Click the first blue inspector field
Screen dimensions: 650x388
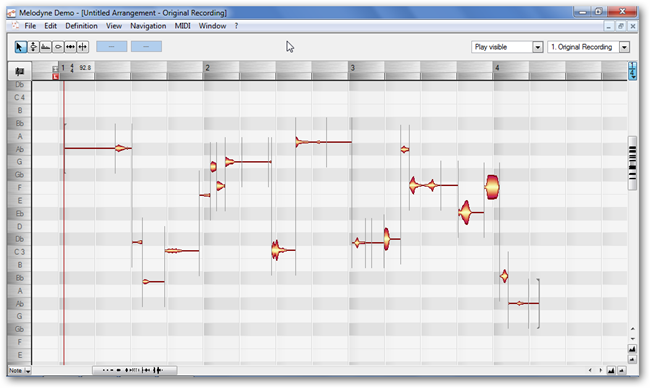[x=112, y=46]
